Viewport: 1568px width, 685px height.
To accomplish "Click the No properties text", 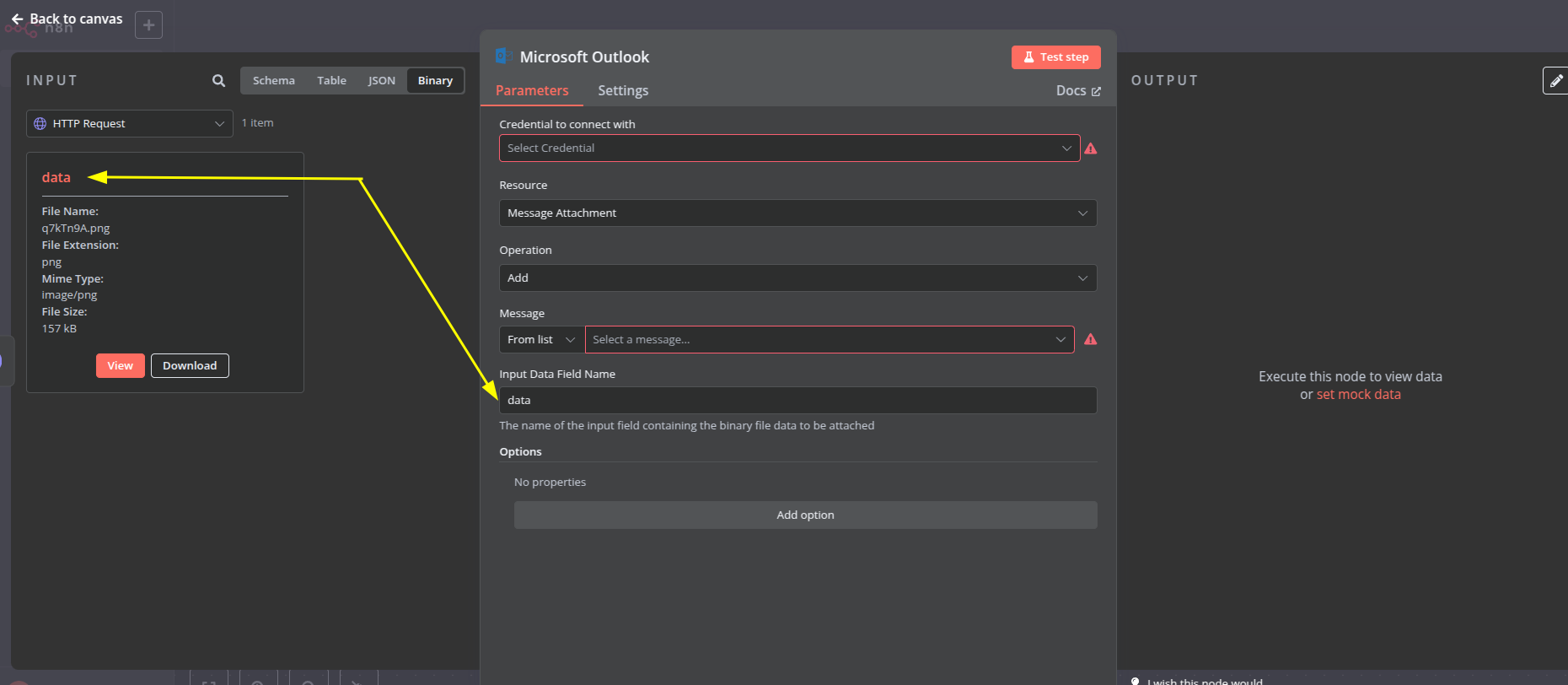I will pyautogui.click(x=550, y=483).
